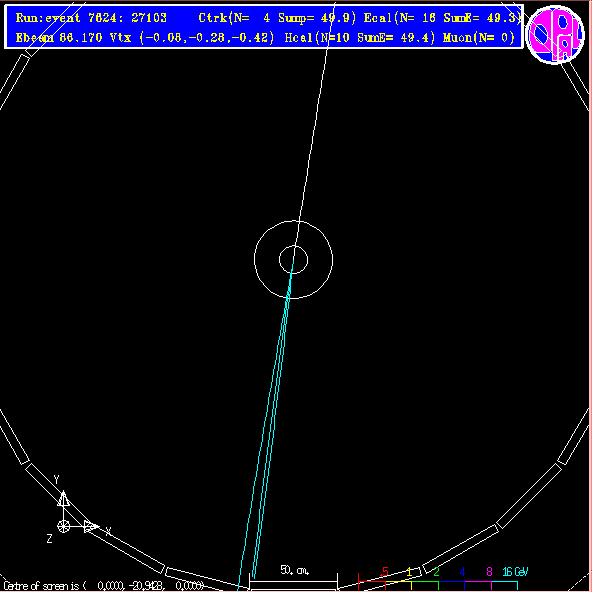The width and height of the screenshot is (592, 592).
Task: Select the larger outer circle around vertex
Action: click(x=293, y=260)
